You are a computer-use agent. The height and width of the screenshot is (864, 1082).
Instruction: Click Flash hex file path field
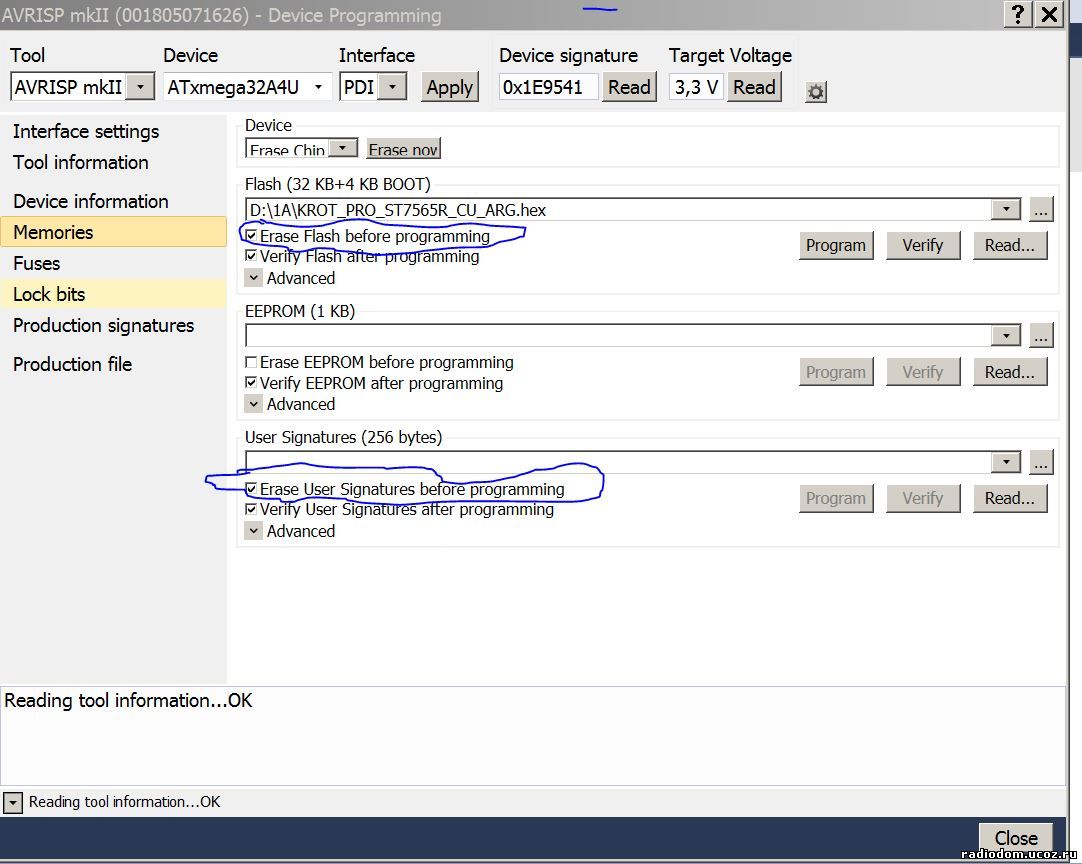tap(618, 209)
